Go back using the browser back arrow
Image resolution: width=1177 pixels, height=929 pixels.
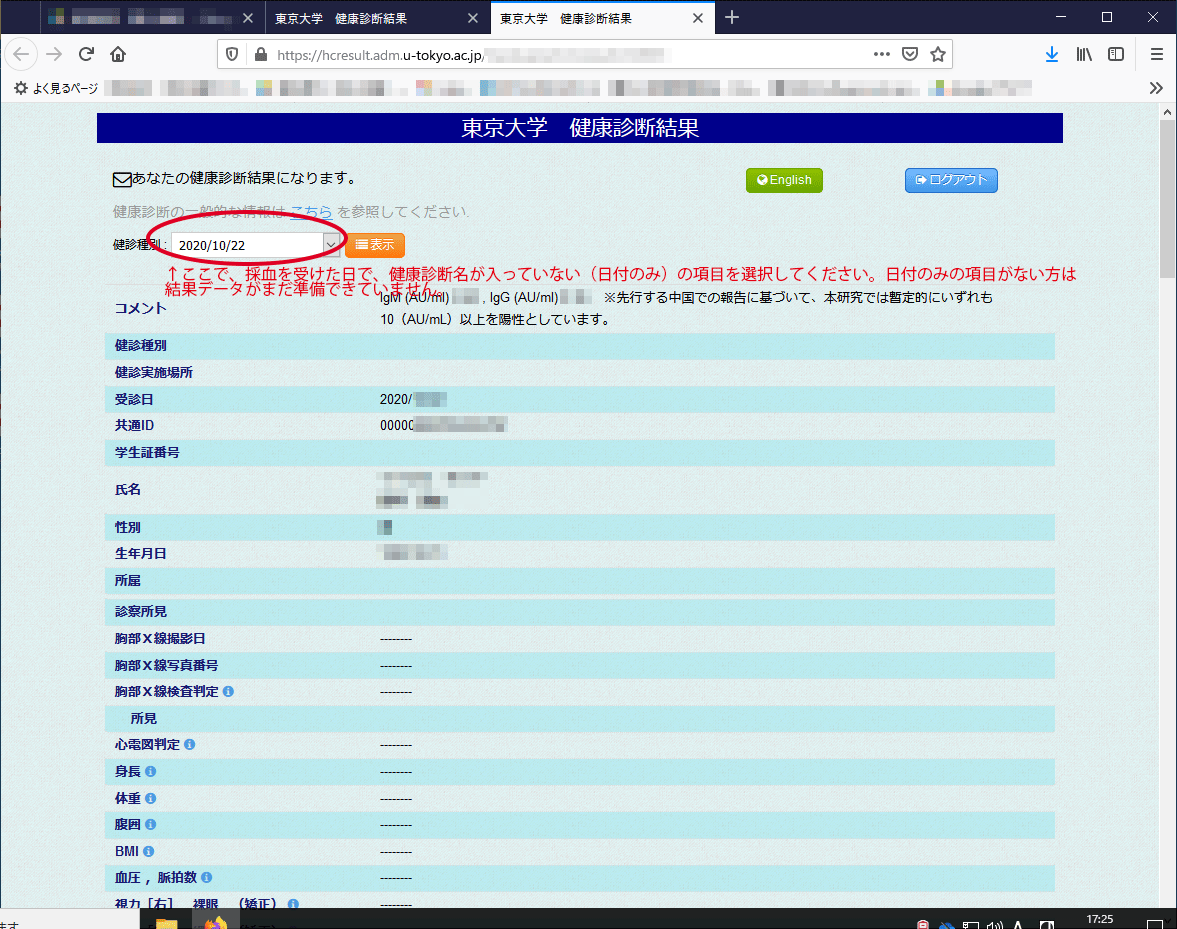pos(21,54)
